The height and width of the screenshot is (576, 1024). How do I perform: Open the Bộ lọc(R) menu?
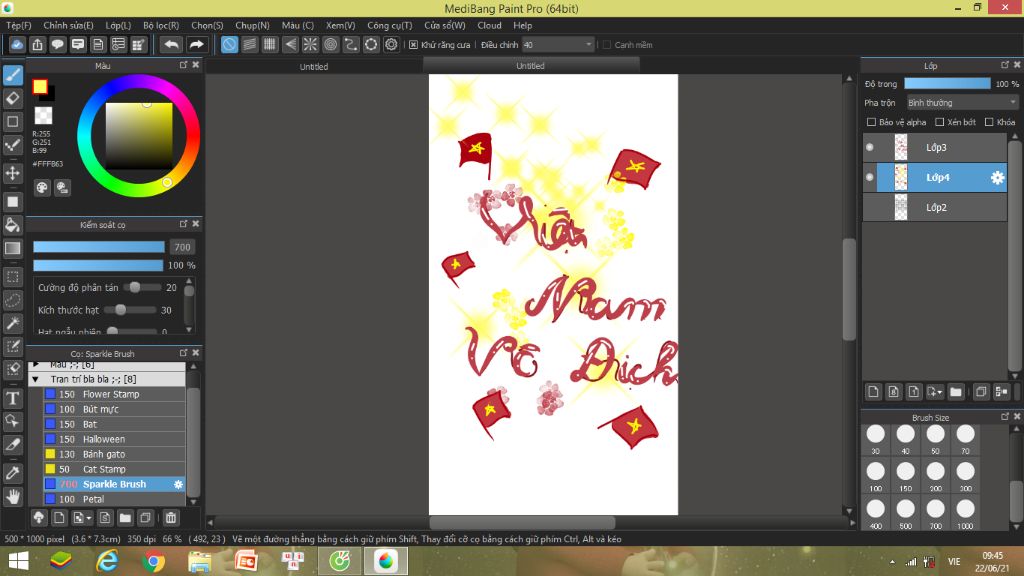point(161,25)
